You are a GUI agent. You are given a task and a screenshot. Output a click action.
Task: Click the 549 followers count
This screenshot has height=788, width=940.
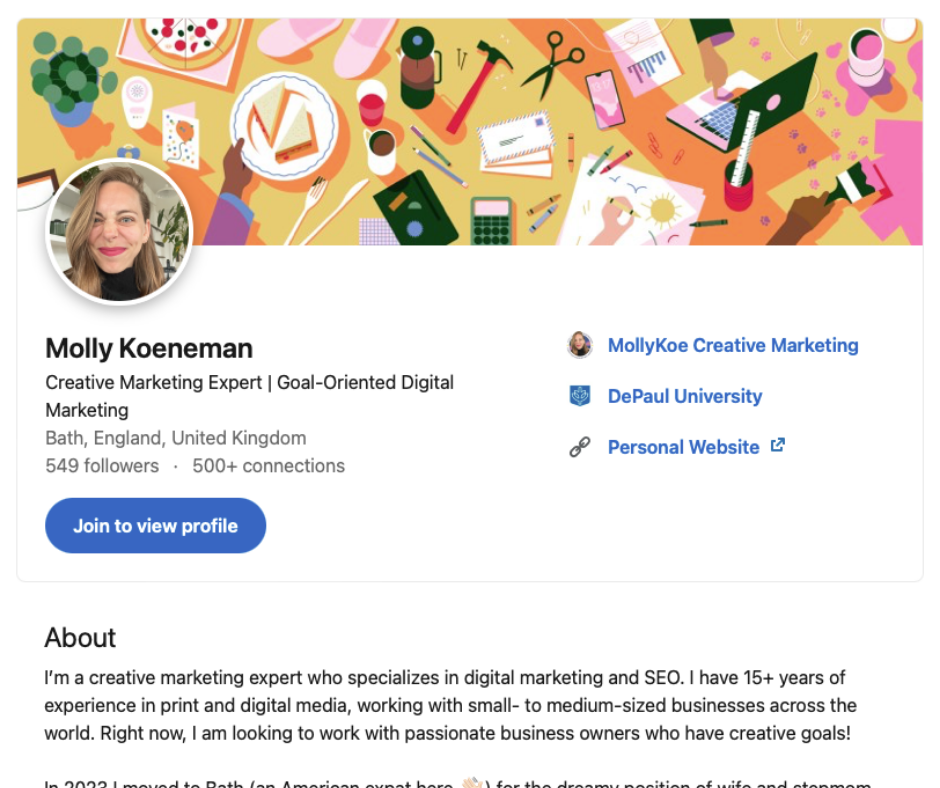pos(101,466)
